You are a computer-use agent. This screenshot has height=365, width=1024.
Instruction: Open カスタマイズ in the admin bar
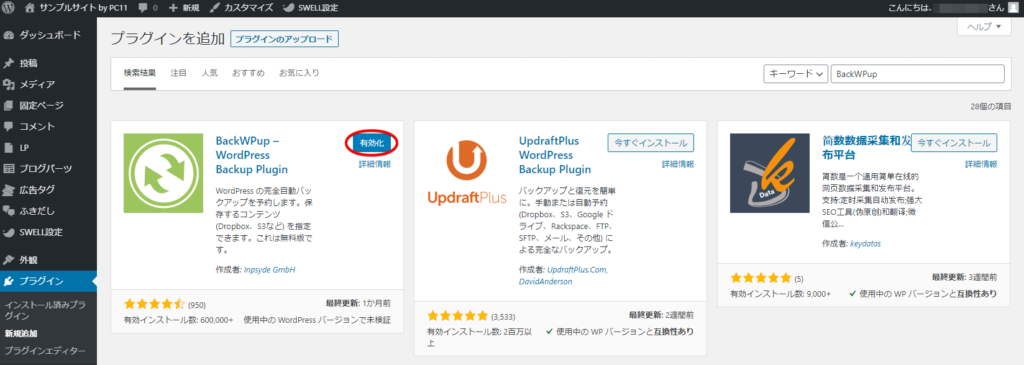[x=242, y=8]
